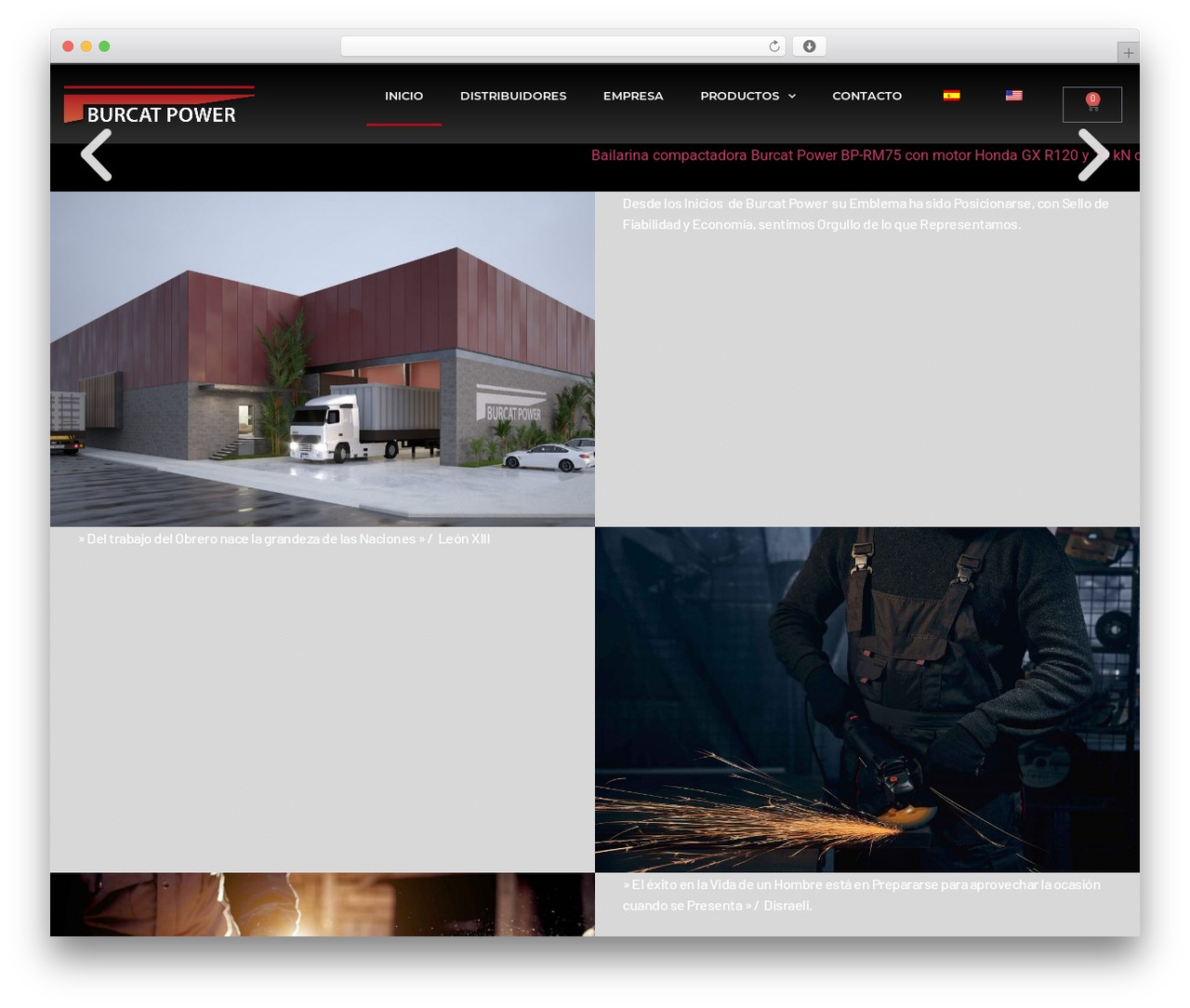Click the Burcat Power logo
The height and width of the screenshot is (1008, 1190).
pos(159,105)
